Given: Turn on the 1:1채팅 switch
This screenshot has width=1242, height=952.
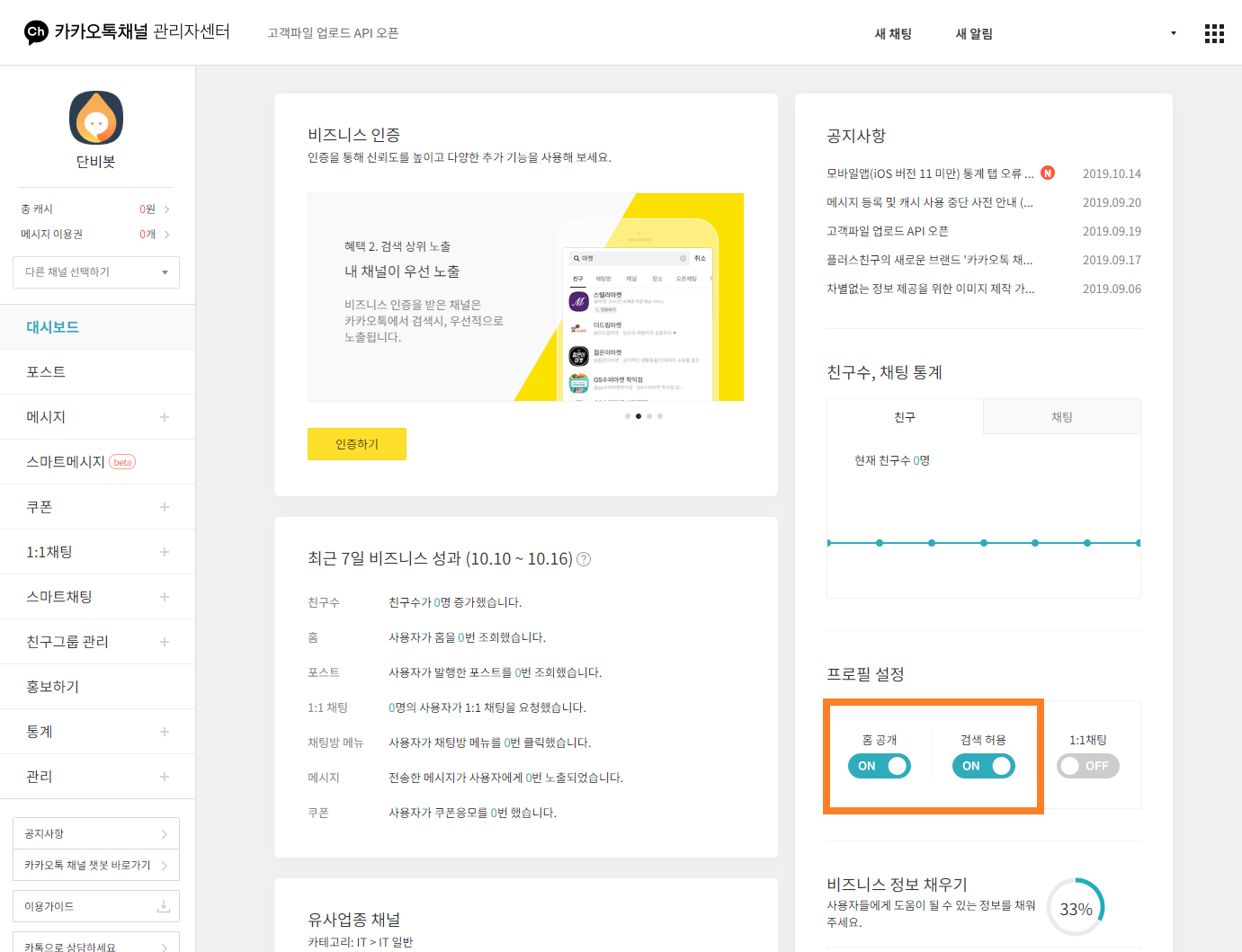Looking at the screenshot, I should coord(1088,766).
